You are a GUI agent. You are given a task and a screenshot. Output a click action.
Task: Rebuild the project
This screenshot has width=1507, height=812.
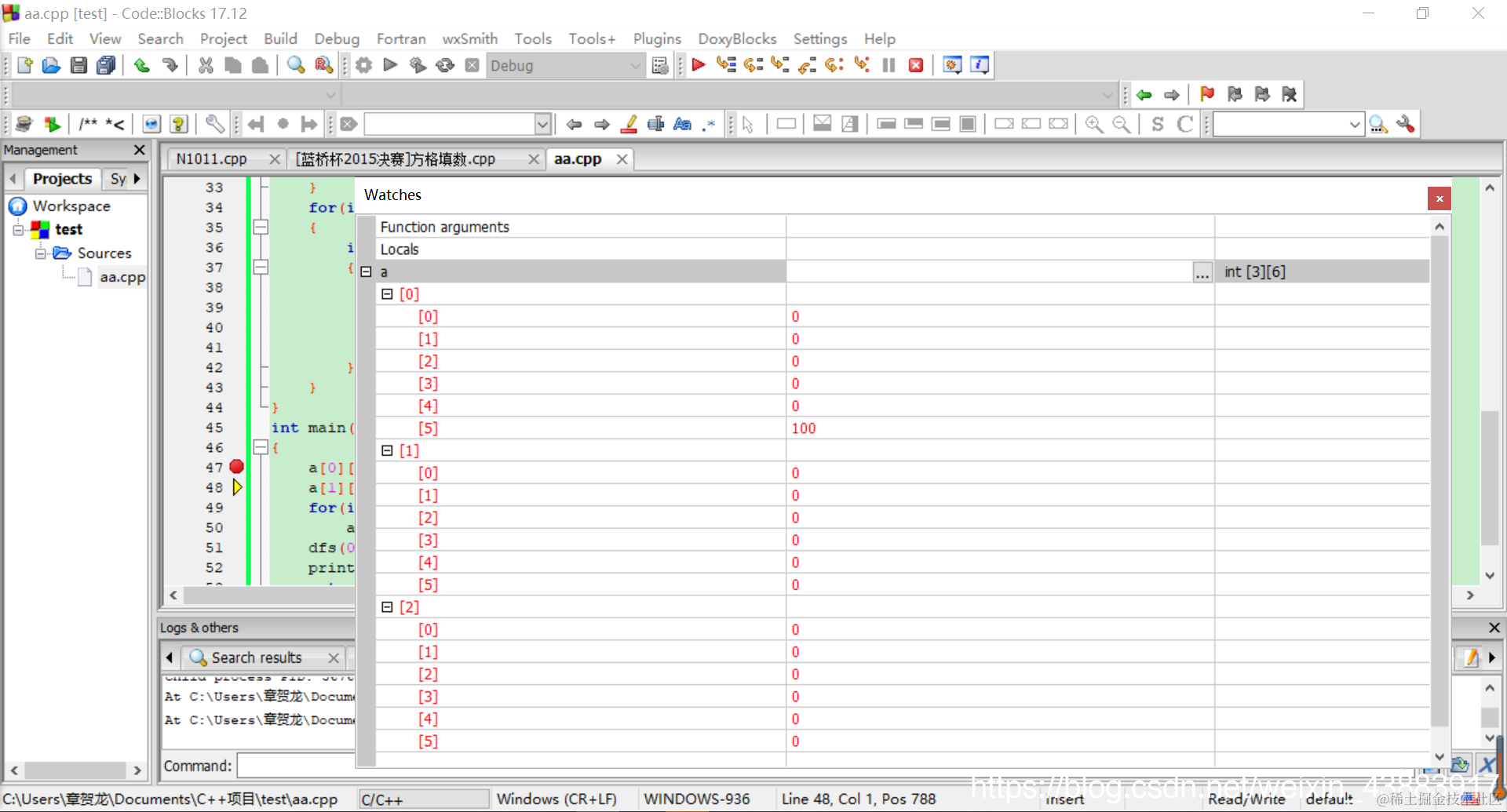click(x=445, y=65)
